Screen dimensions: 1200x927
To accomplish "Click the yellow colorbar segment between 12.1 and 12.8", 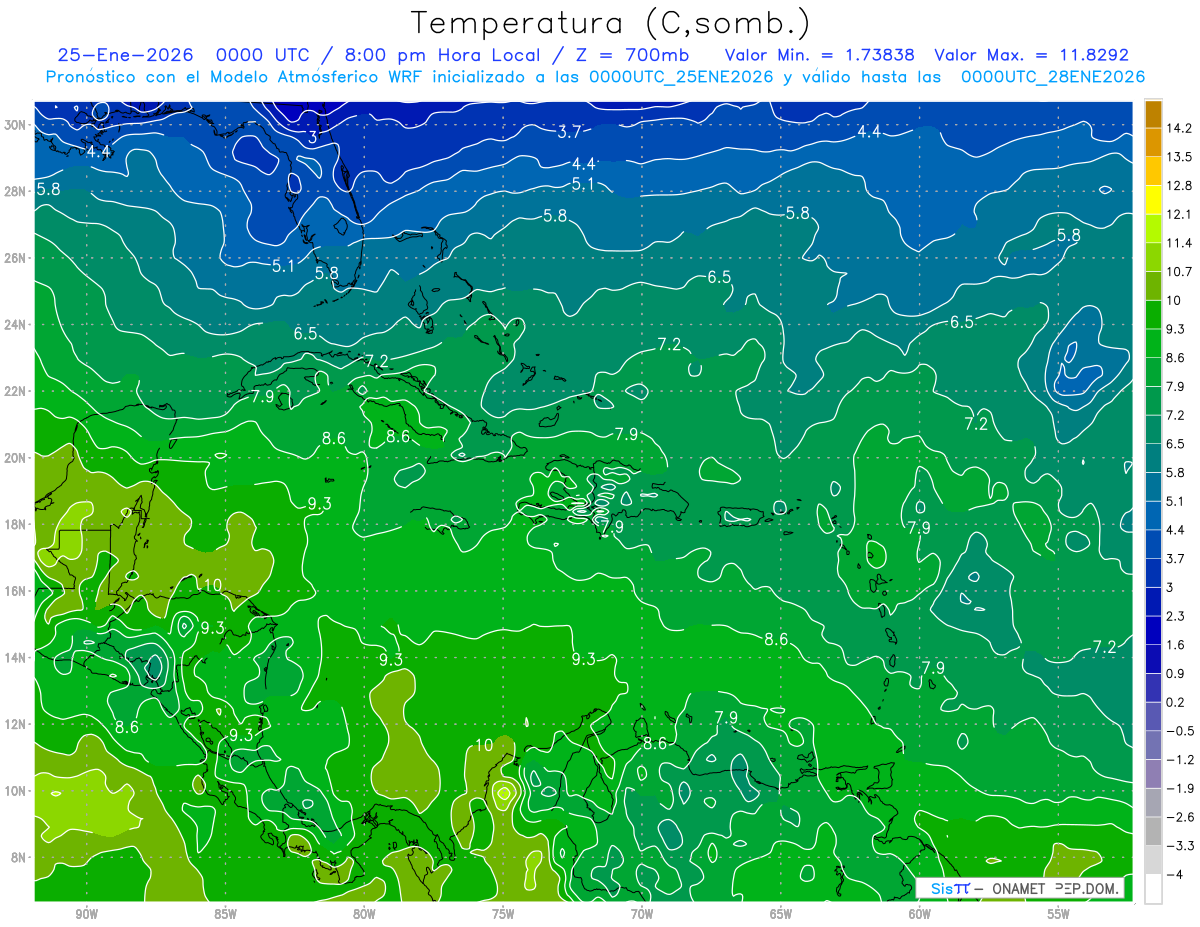I will (x=1153, y=200).
